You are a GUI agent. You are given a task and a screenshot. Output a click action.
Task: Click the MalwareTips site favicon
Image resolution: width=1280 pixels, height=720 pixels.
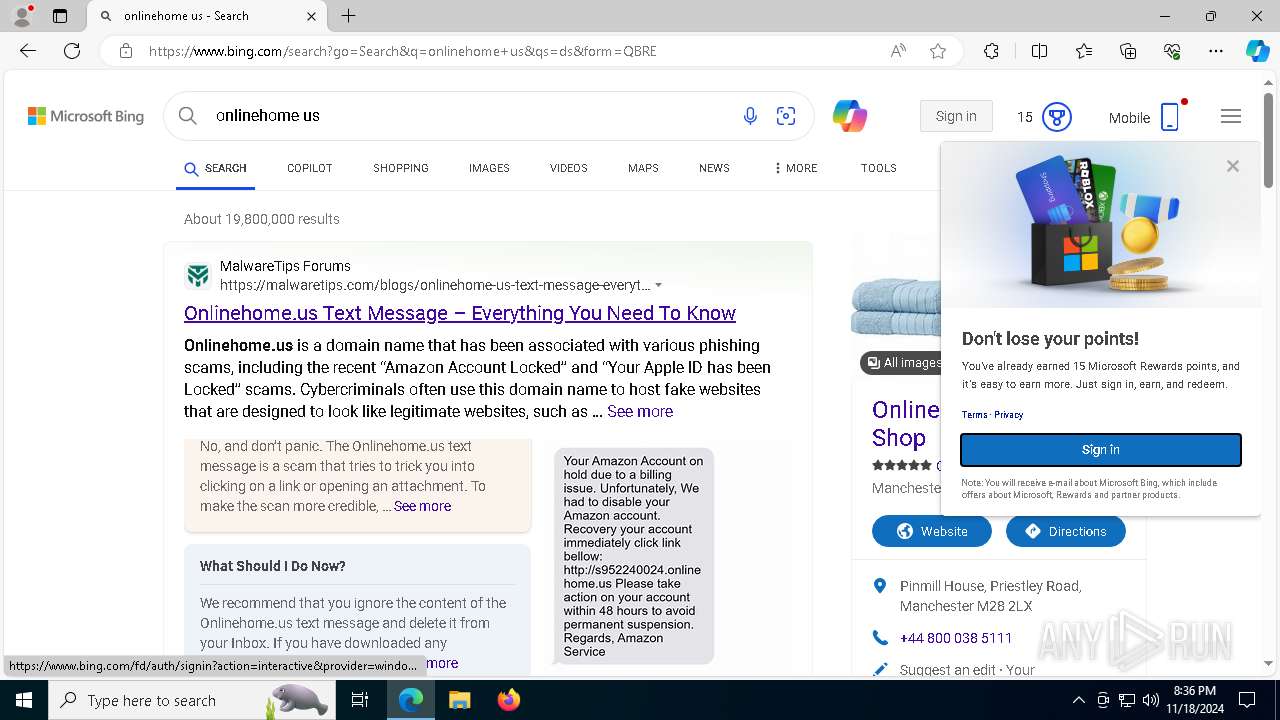coord(198,275)
